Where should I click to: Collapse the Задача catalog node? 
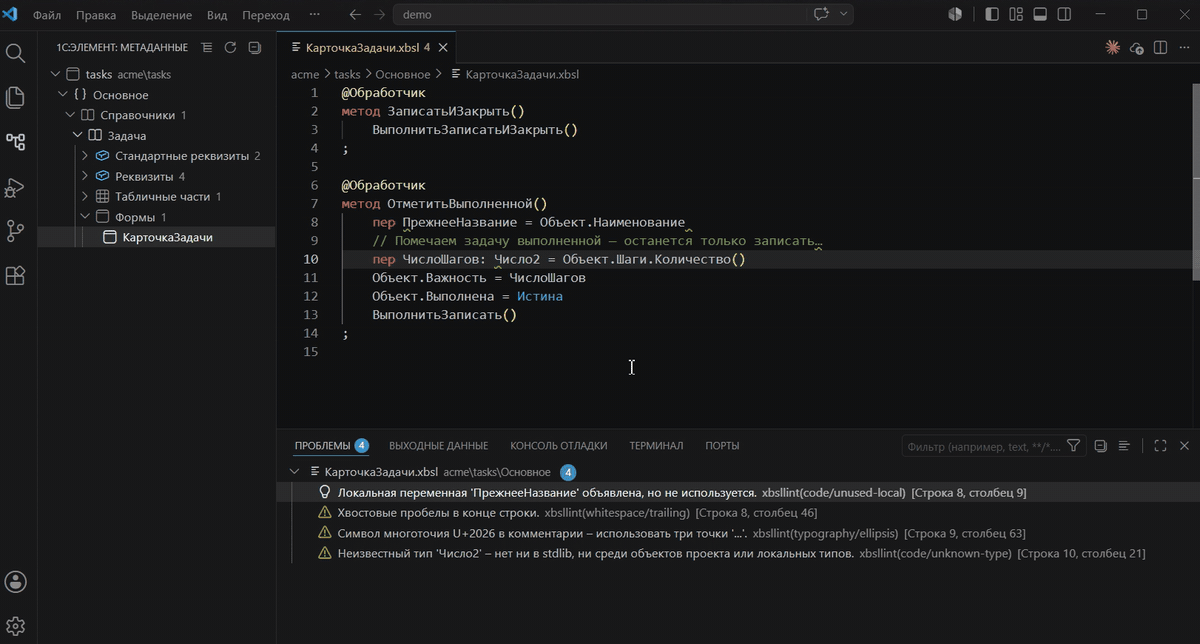78,135
